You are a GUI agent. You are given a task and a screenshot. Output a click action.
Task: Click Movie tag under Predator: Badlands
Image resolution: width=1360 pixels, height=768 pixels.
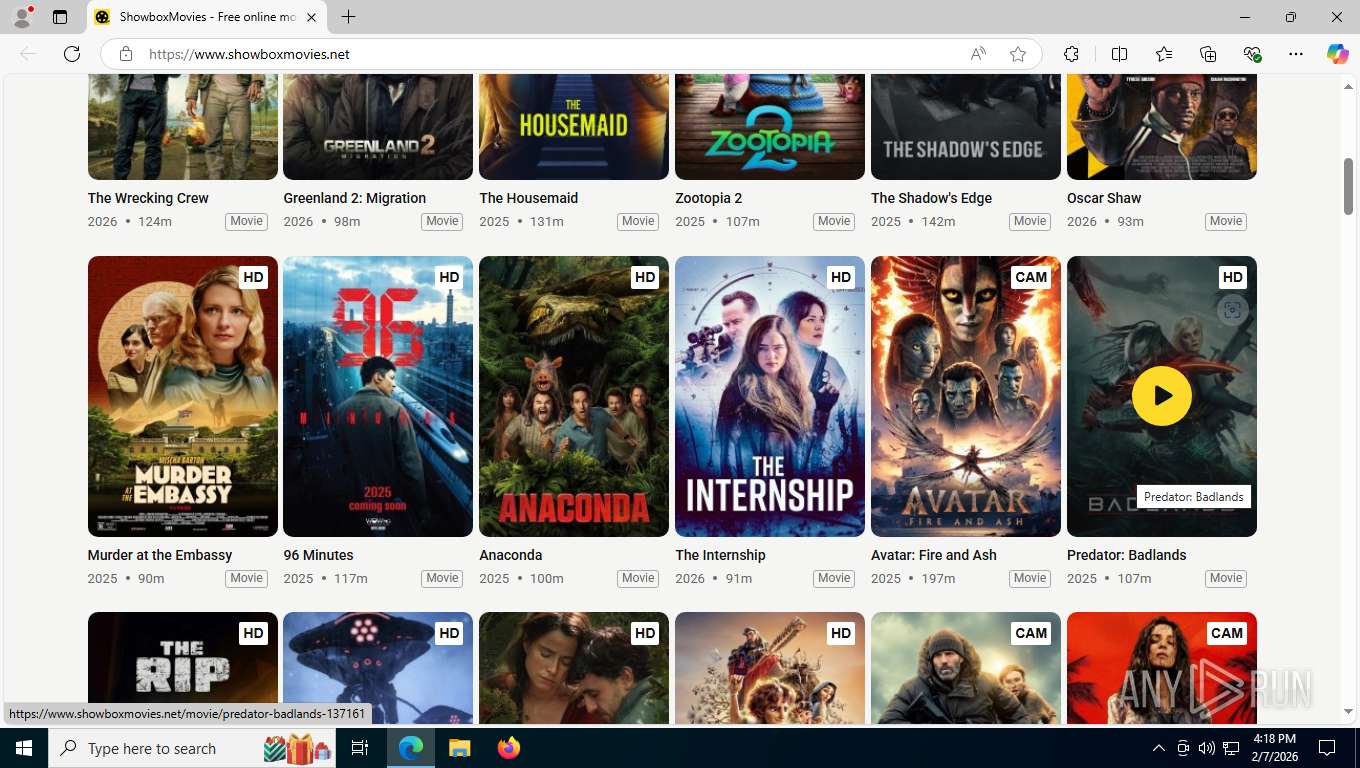click(1226, 578)
